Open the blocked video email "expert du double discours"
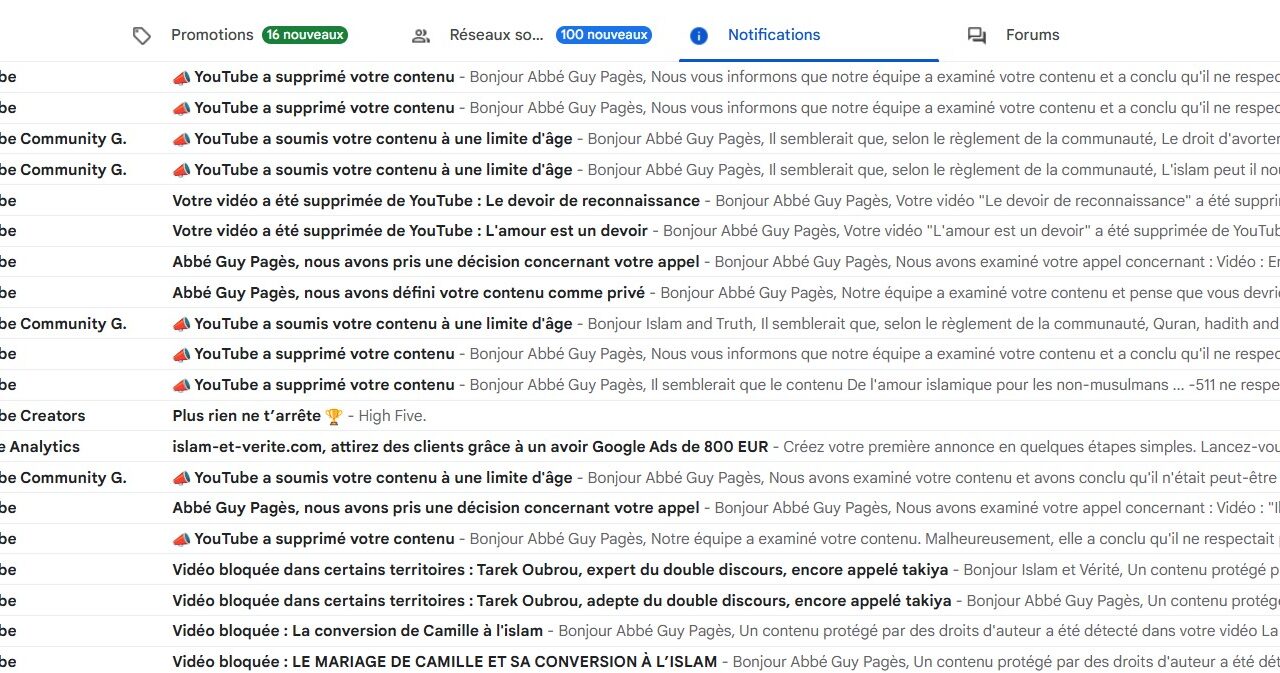1280x673 pixels. (x=640, y=570)
